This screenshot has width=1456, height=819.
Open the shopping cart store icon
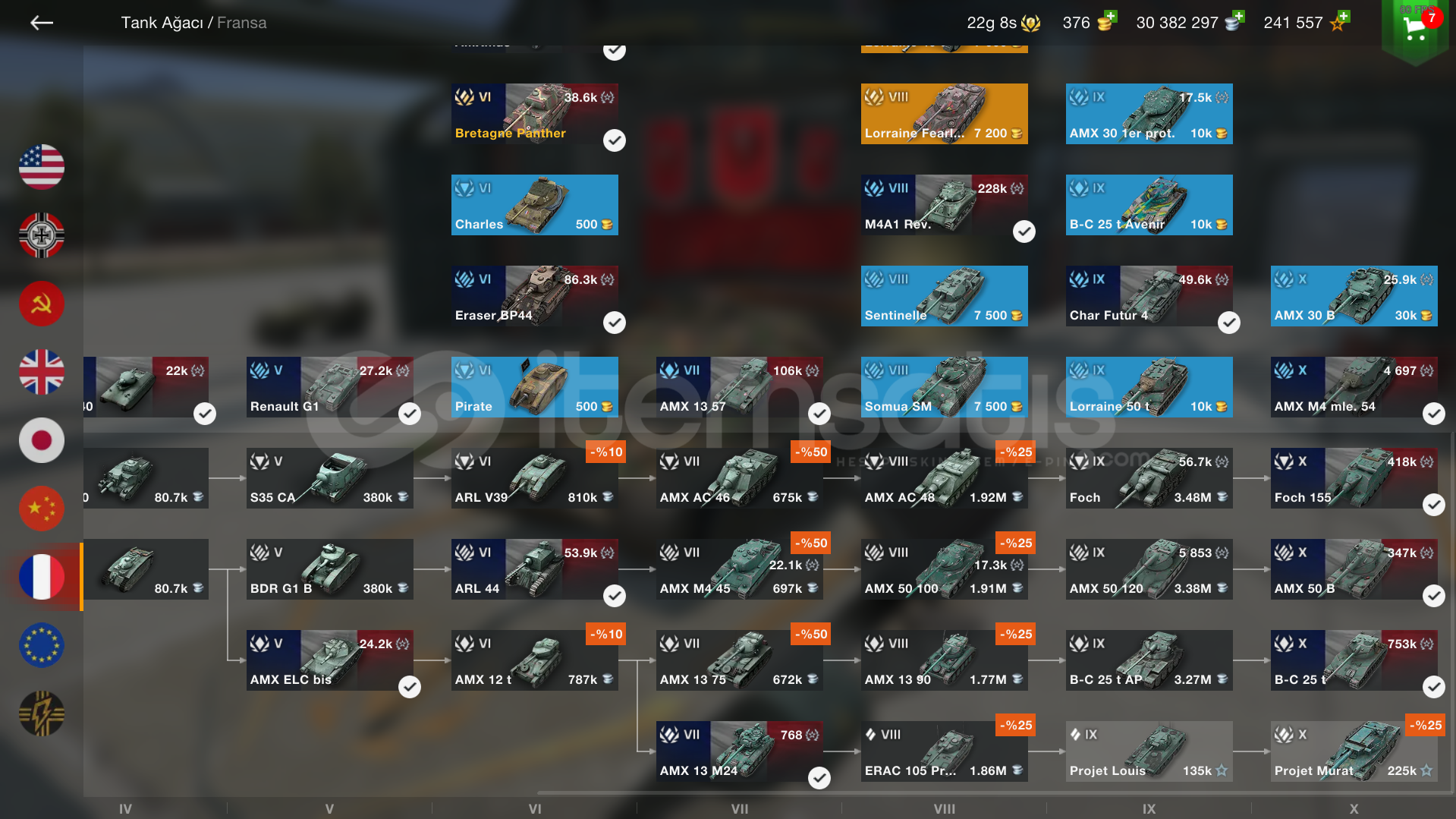1416,28
